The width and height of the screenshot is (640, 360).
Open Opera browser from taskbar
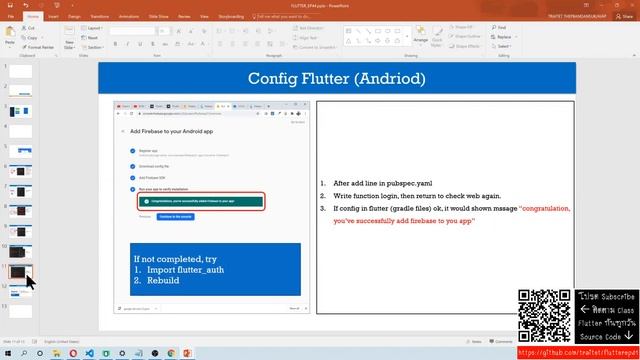(x=73, y=353)
